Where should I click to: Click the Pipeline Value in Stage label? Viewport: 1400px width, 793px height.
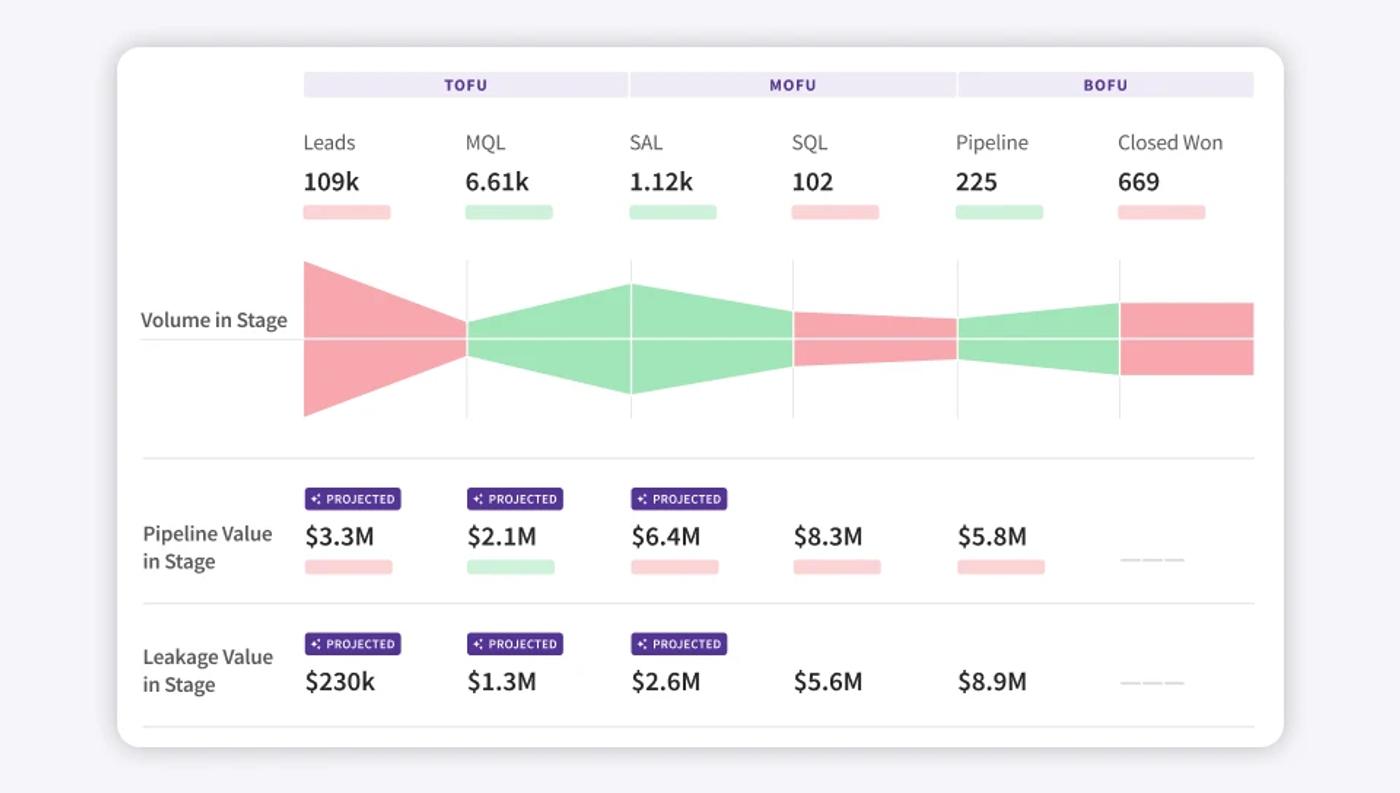pyautogui.click(x=207, y=548)
